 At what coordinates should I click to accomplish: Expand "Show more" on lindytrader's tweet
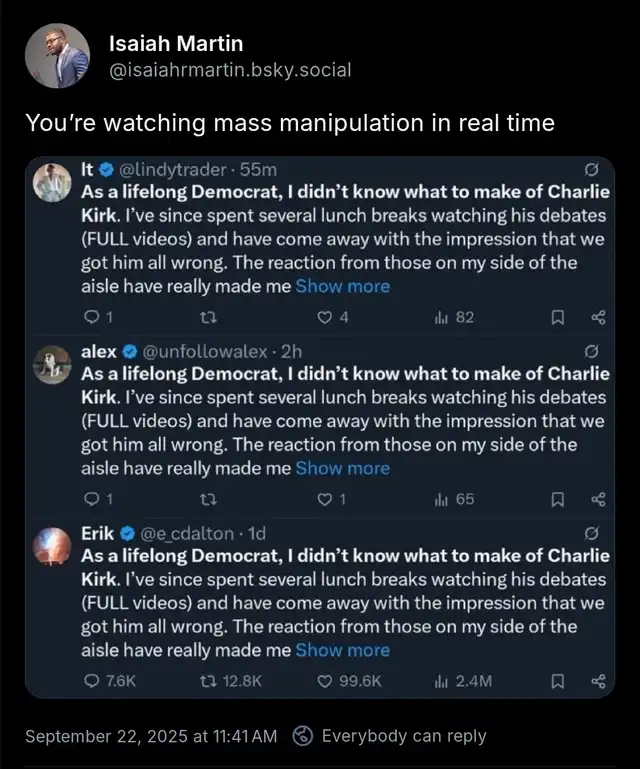pos(343,286)
